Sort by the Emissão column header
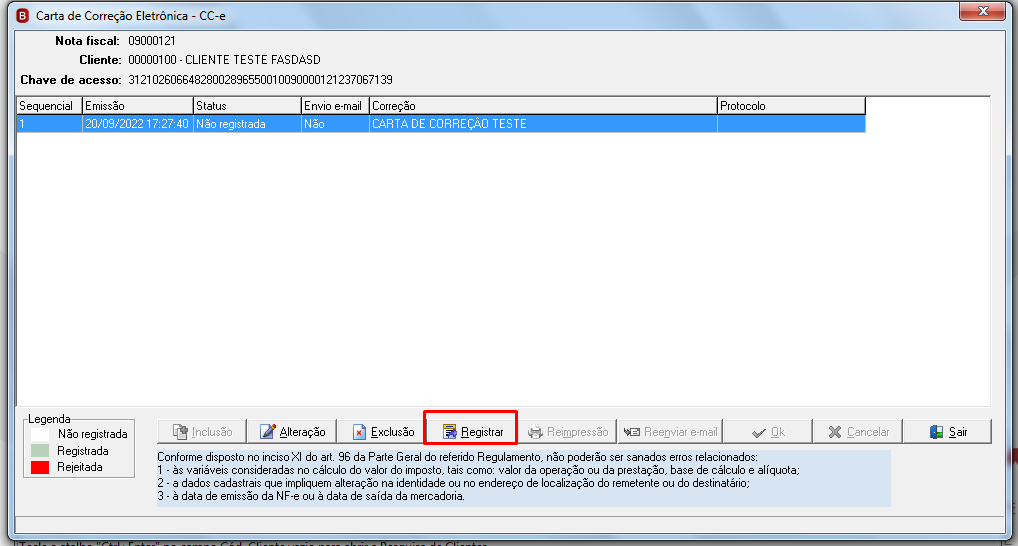The height and width of the screenshot is (546, 1018). tap(138, 106)
